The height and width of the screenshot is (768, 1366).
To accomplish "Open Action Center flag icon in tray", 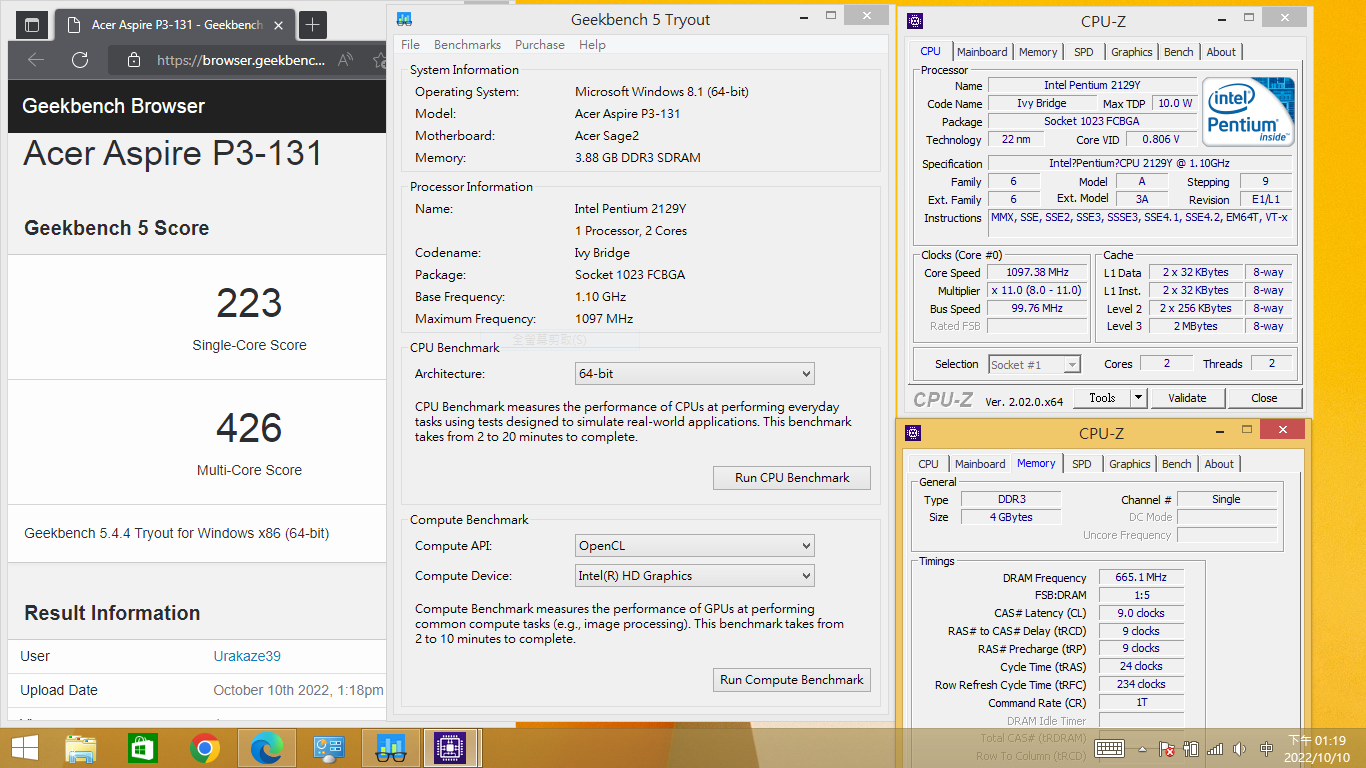I will [1166, 749].
